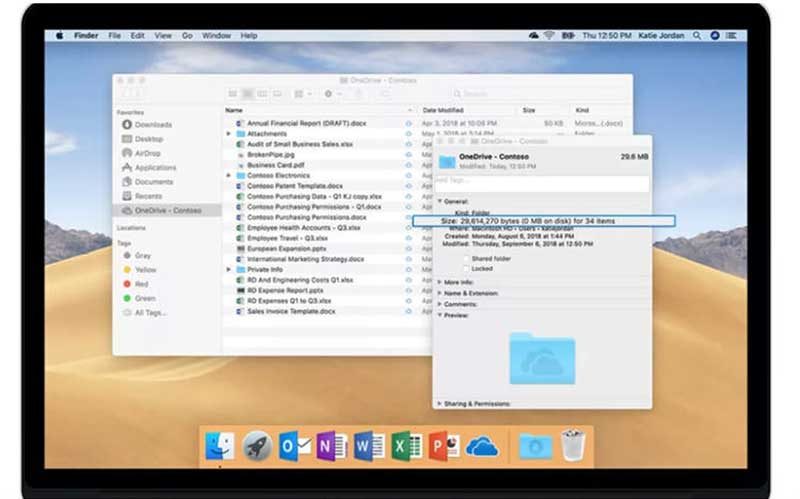Sort list by Date Modified column
The width and height of the screenshot is (800, 499).
pyautogui.click(x=443, y=110)
